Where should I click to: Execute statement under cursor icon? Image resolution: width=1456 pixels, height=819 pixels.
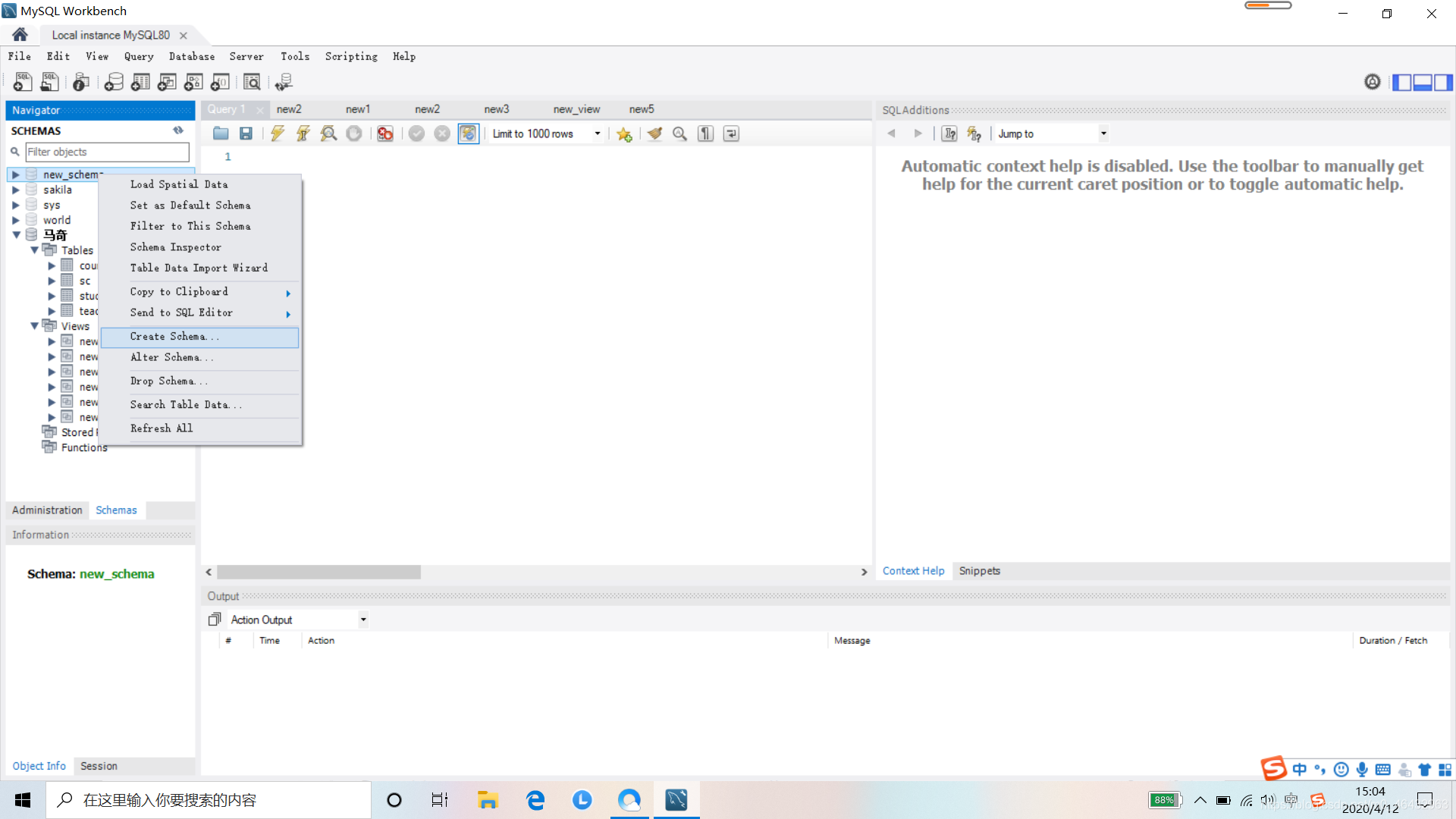coord(303,133)
